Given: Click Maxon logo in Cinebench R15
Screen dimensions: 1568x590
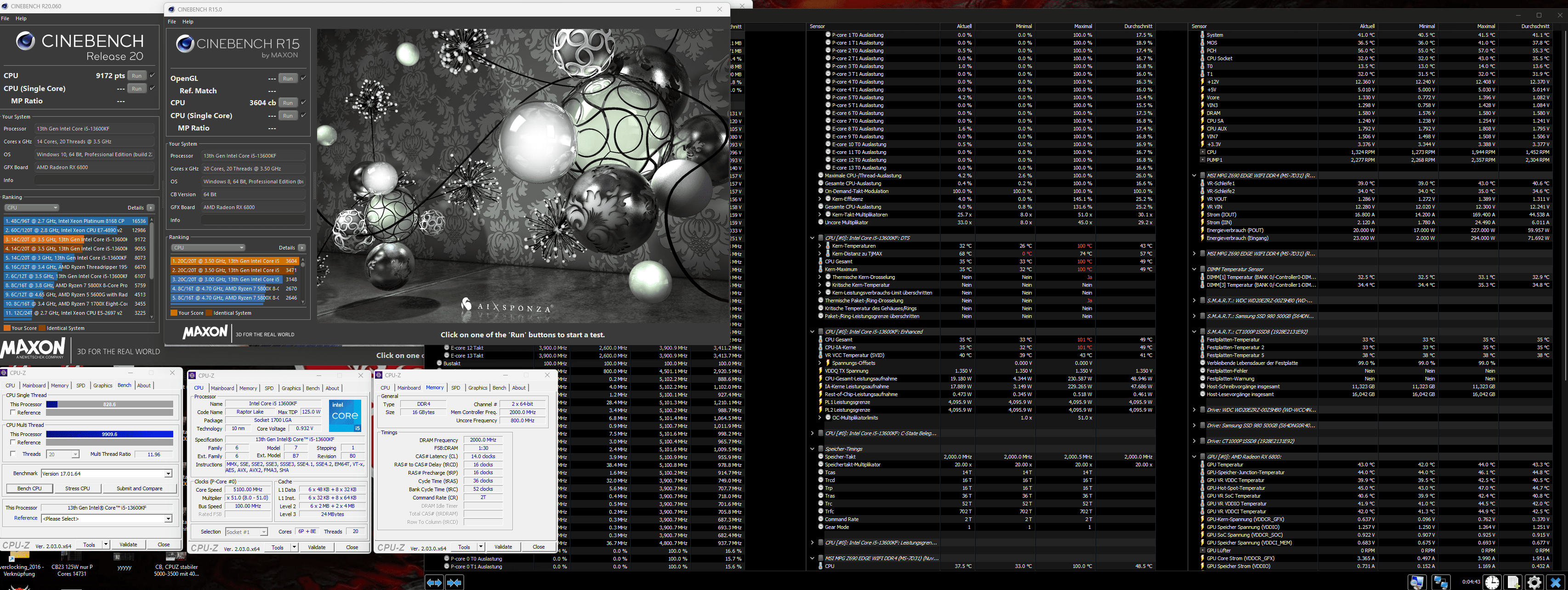Looking at the screenshot, I should [x=205, y=332].
